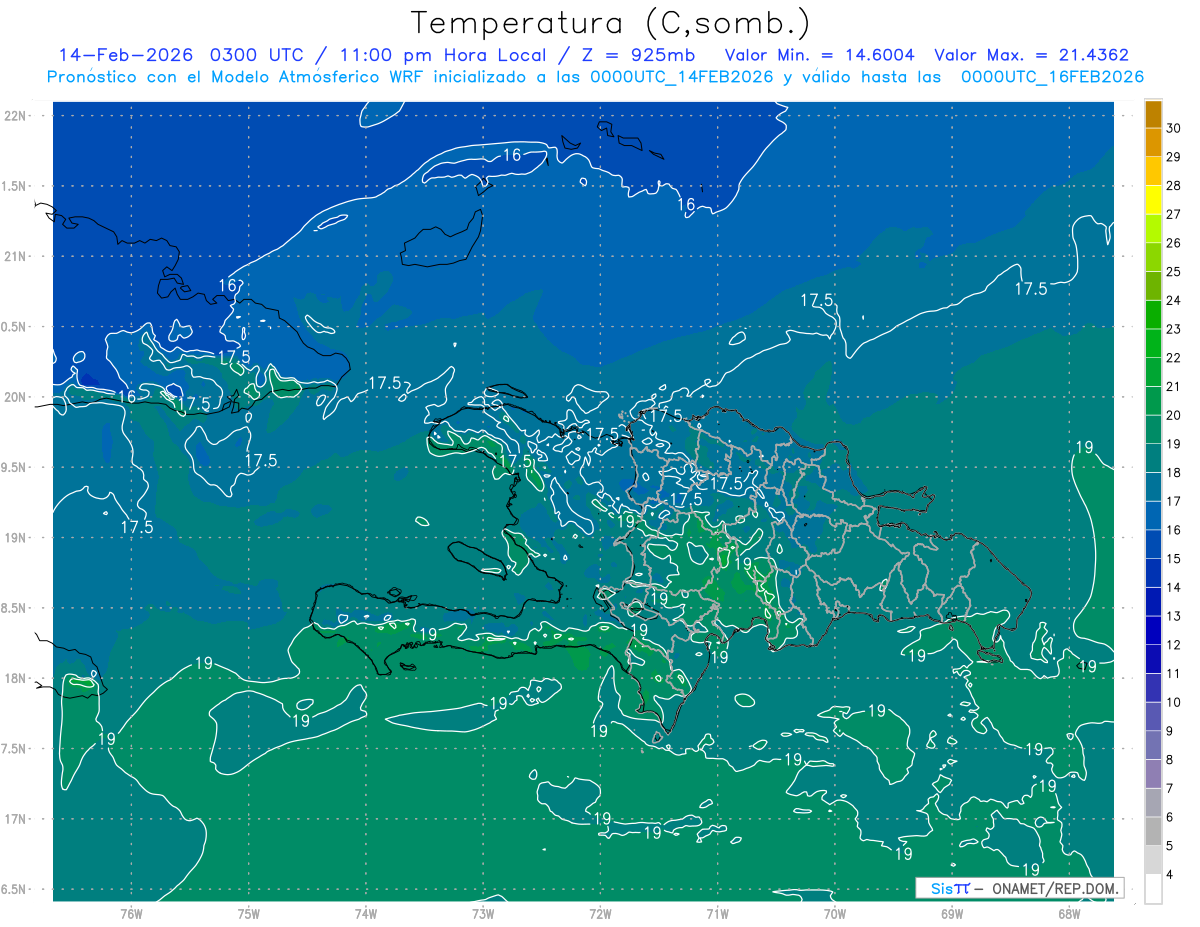Click the "0300 UTC" time text

coord(258,55)
